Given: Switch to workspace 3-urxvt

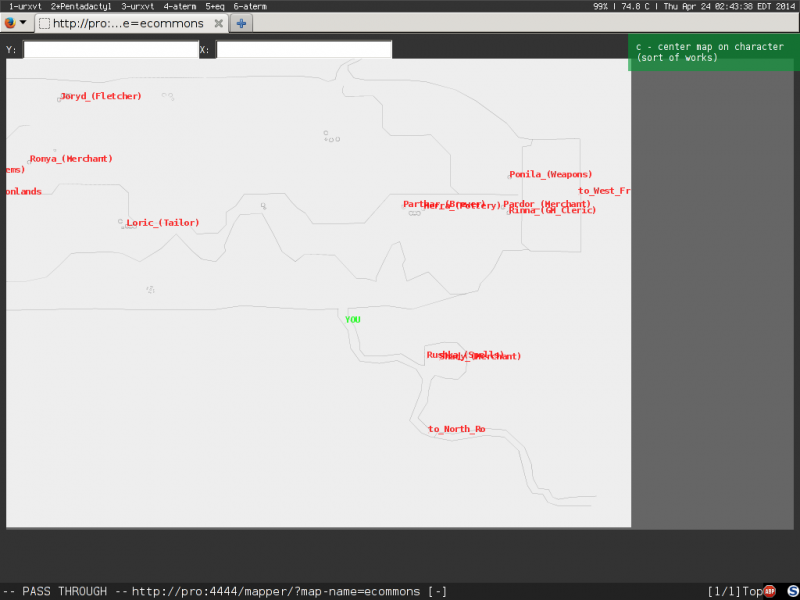Looking at the screenshot, I should coord(138,6).
